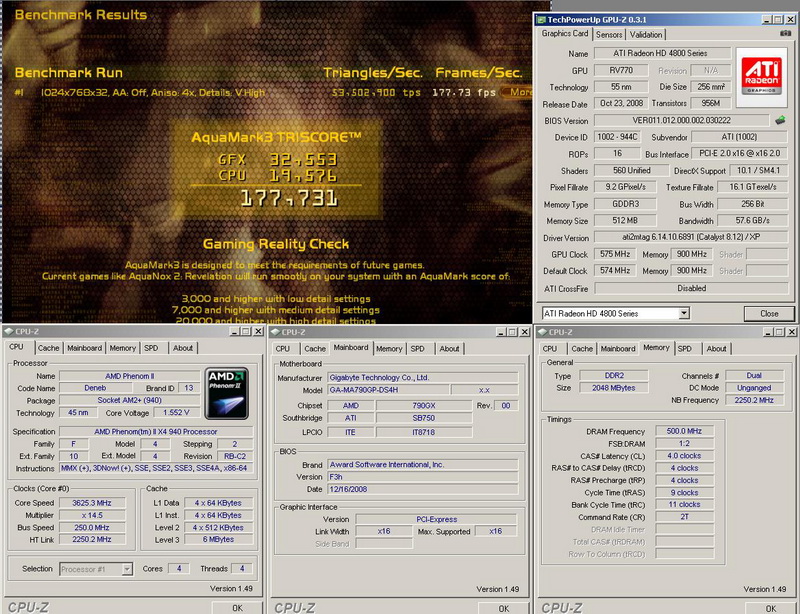Click the AquaMark3 total score 177,731
The width and height of the screenshot is (800, 614).
pyautogui.click(x=289, y=198)
